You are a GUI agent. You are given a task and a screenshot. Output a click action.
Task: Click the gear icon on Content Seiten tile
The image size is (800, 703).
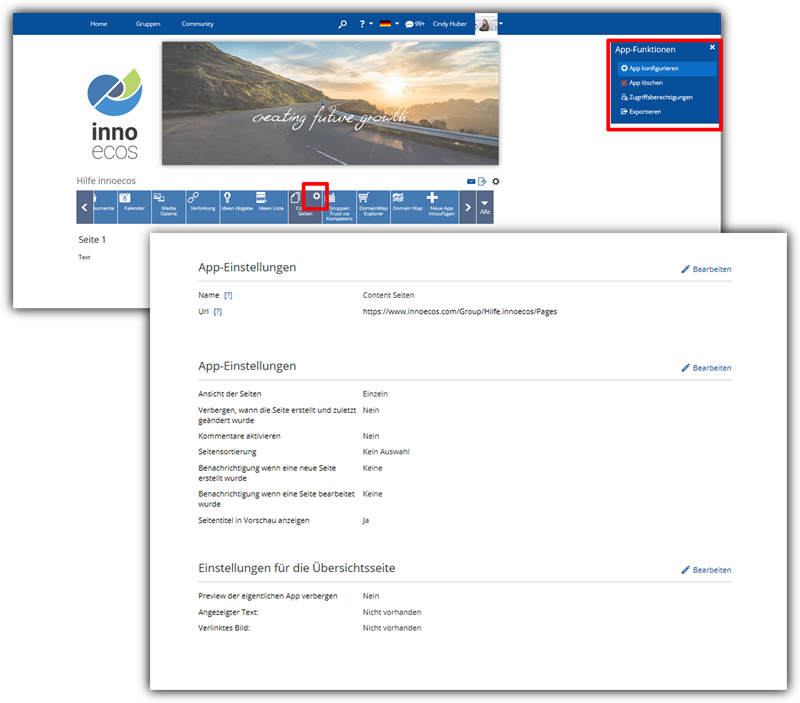[316, 196]
